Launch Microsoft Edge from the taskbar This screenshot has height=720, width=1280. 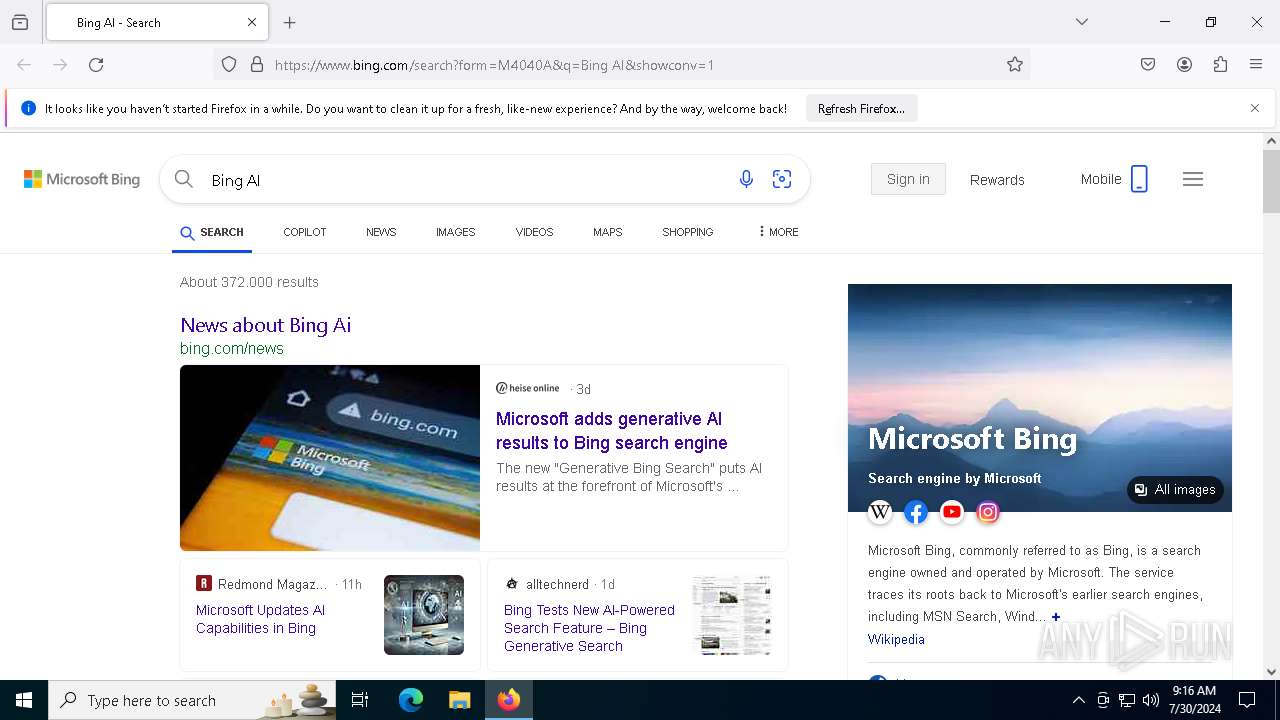(411, 700)
